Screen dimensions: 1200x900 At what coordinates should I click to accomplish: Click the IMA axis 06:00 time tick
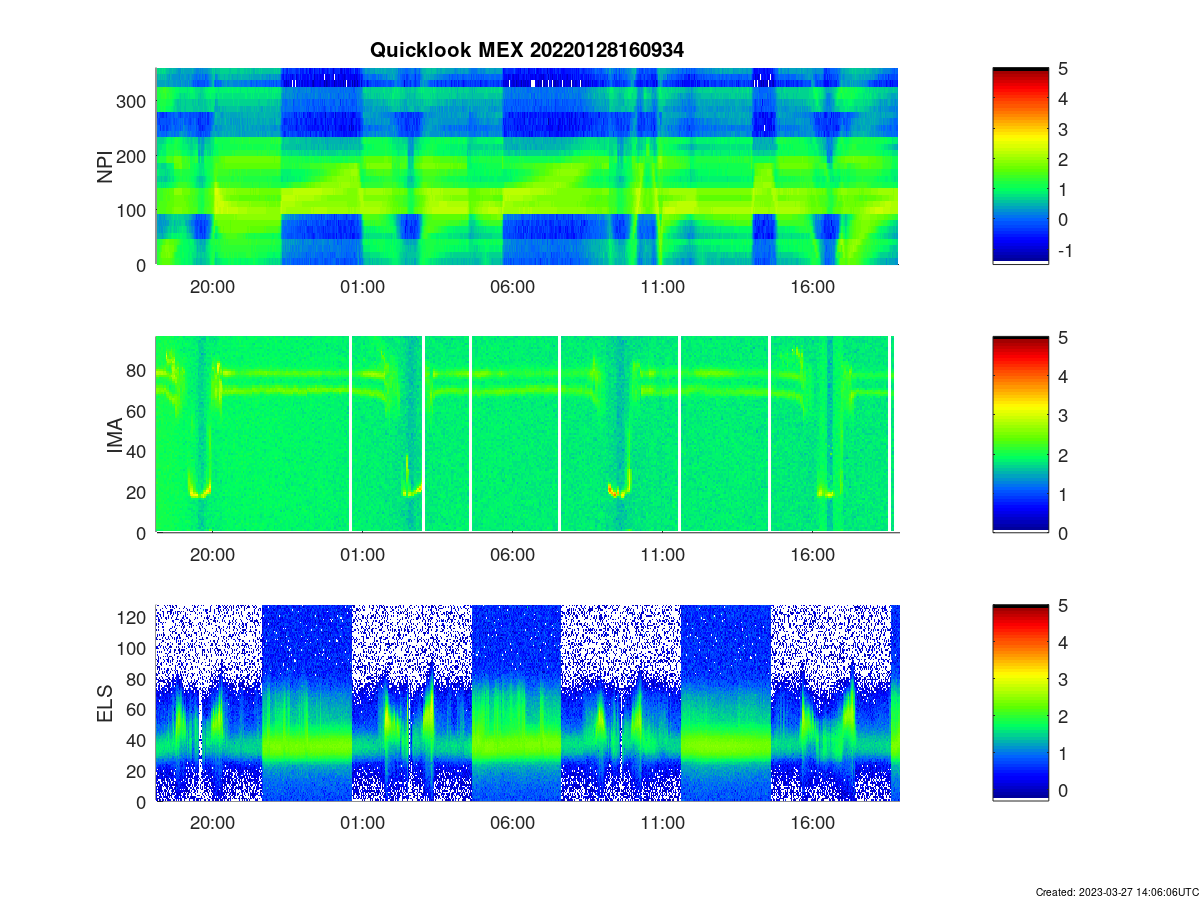pyautogui.click(x=512, y=554)
